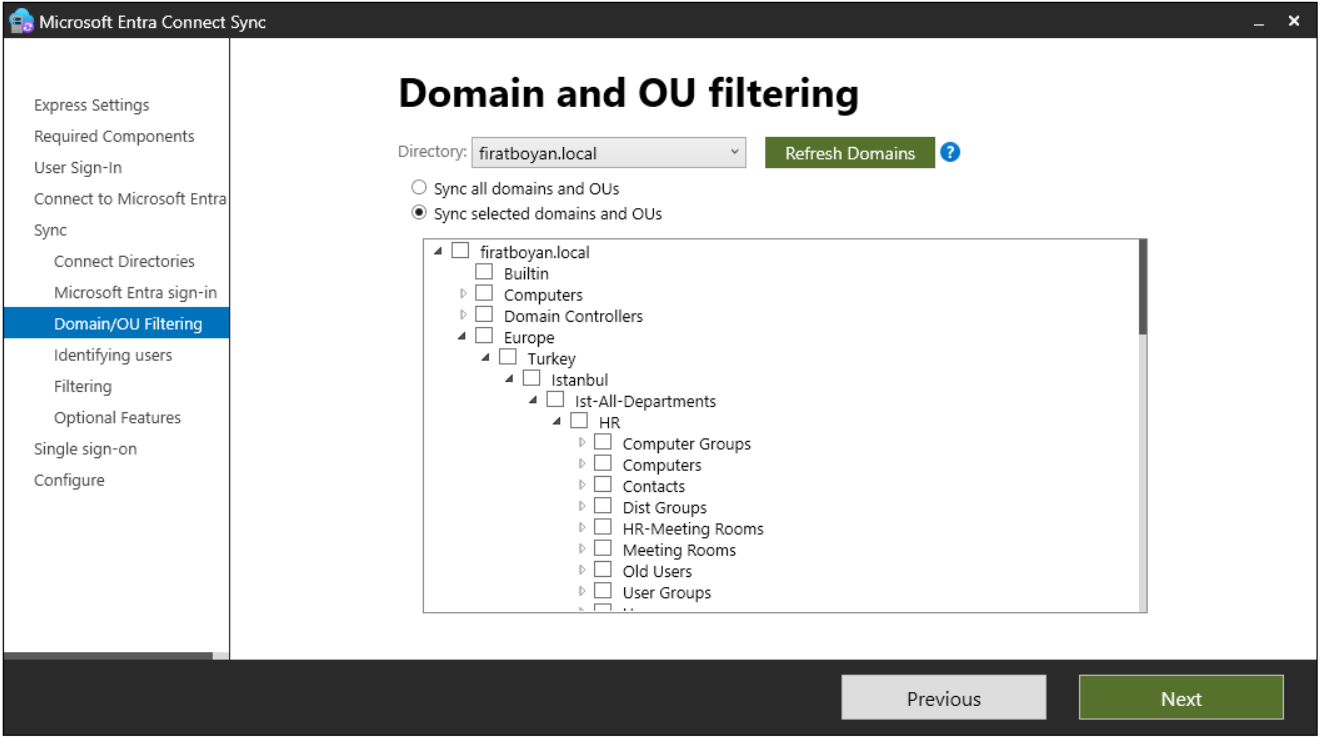The image size is (1321, 739).
Task: Check the Ist-All-Departments checkbox
Action: point(555,400)
